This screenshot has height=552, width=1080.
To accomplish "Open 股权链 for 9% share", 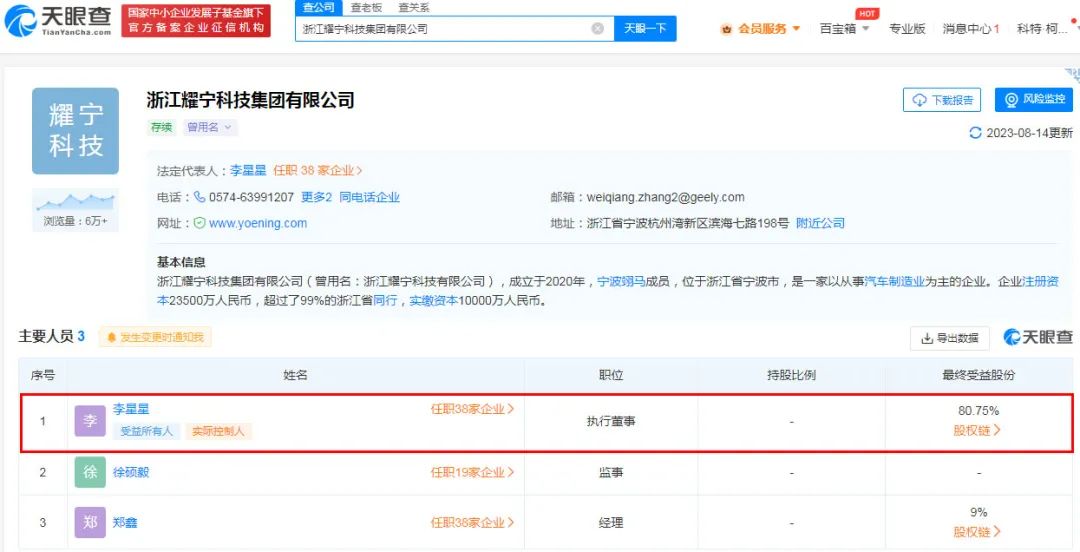I will tap(977, 531).
